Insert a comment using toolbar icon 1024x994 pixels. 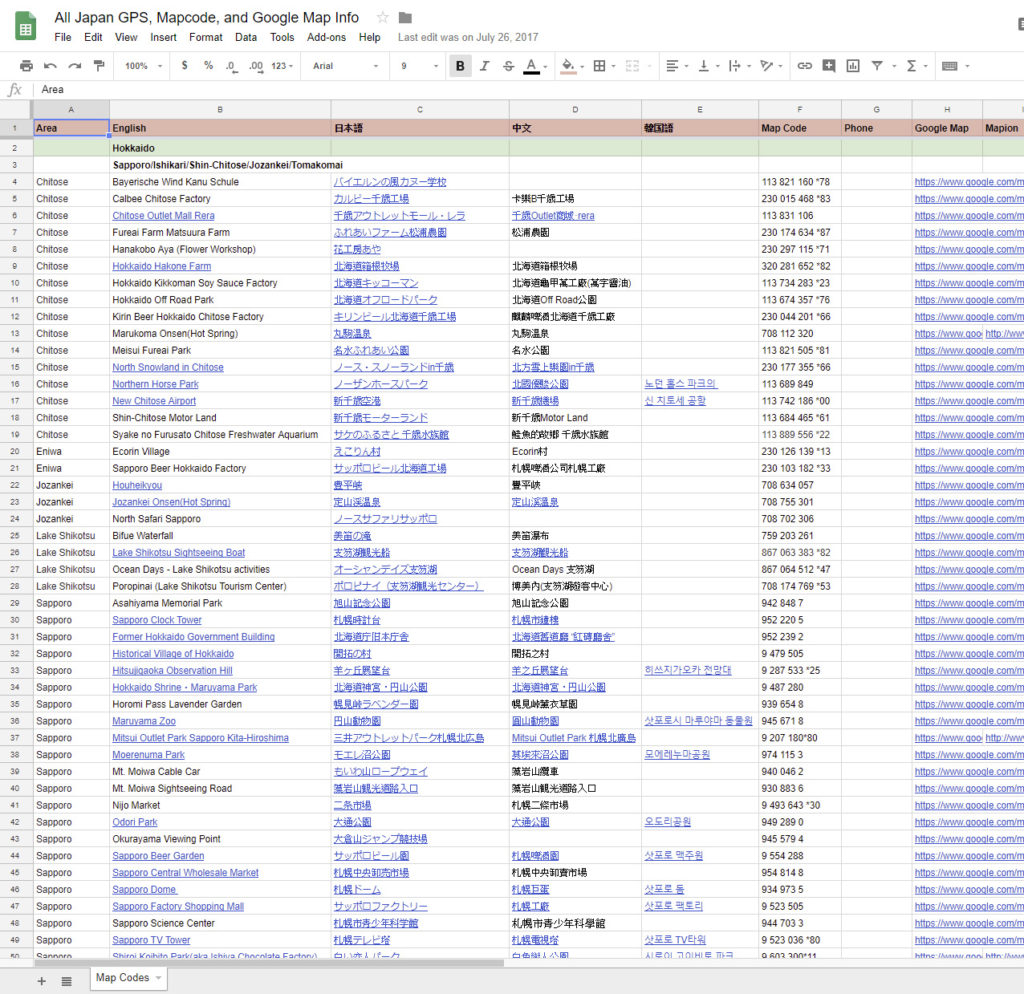pyautogui.click(x=829, y=66)
